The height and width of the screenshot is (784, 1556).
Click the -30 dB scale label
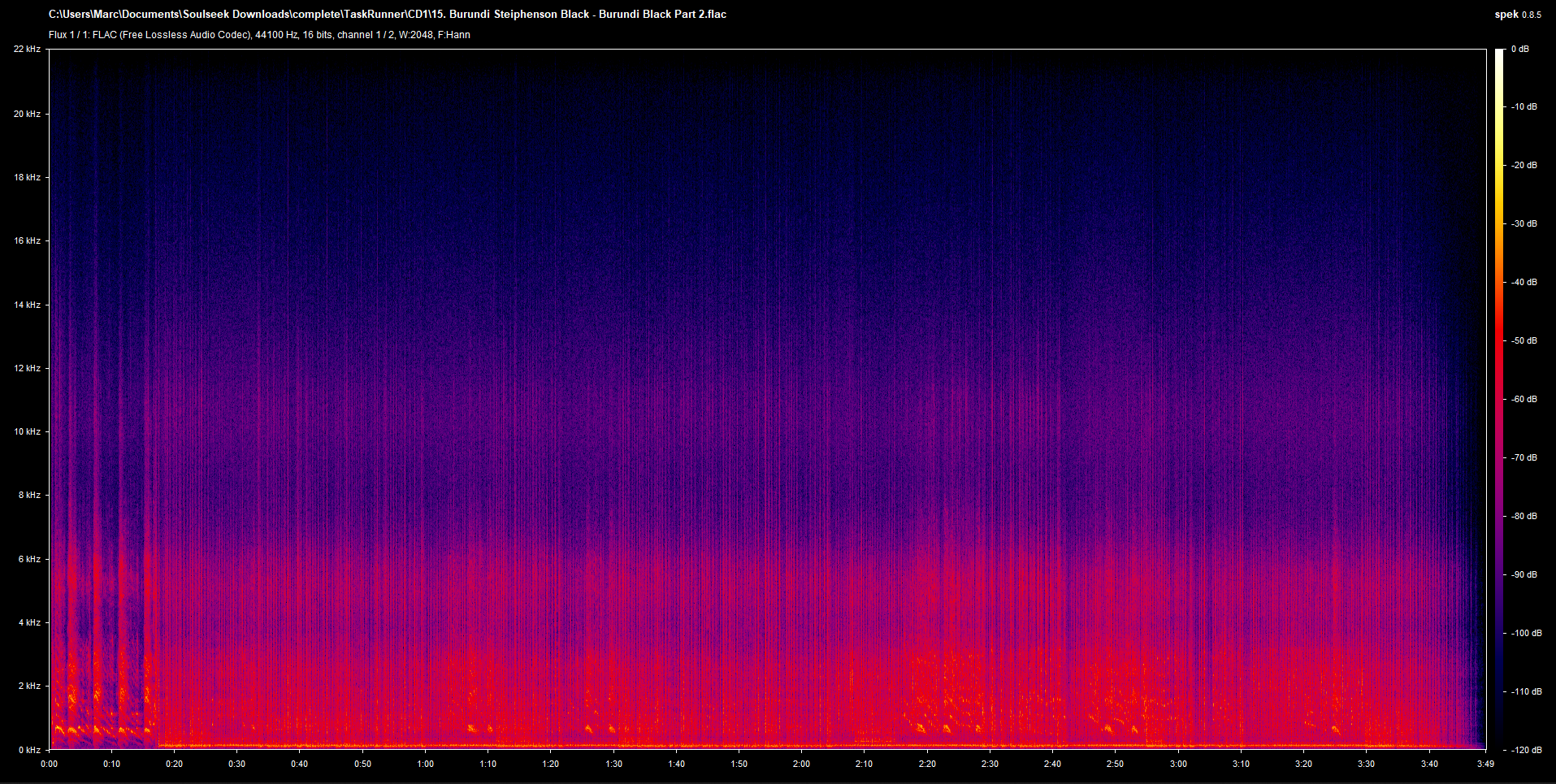tap(1524, 223)
